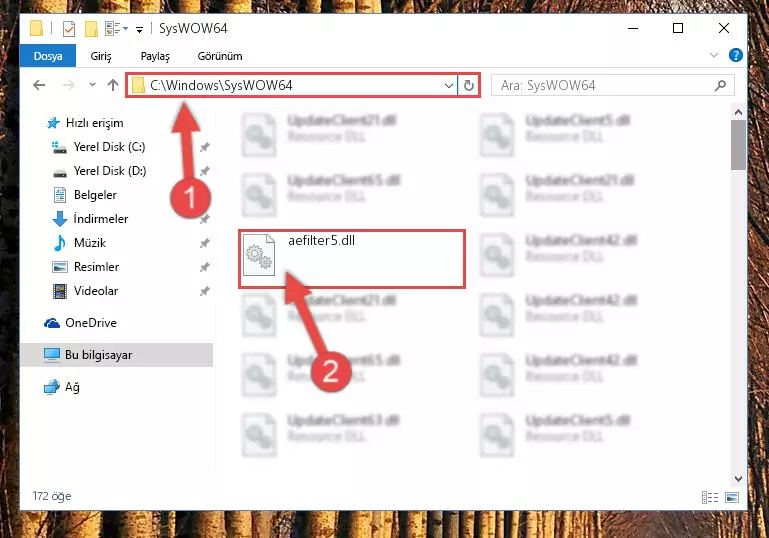Click the Hızlı erişim star icon
769x538 pixels.
pos(53,123)
